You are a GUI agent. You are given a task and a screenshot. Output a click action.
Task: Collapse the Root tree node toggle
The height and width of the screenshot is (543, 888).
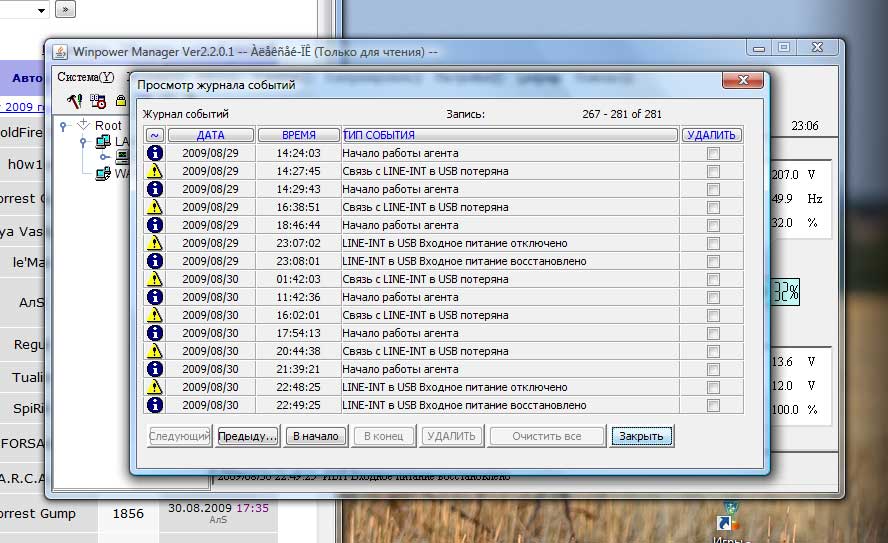63,126
